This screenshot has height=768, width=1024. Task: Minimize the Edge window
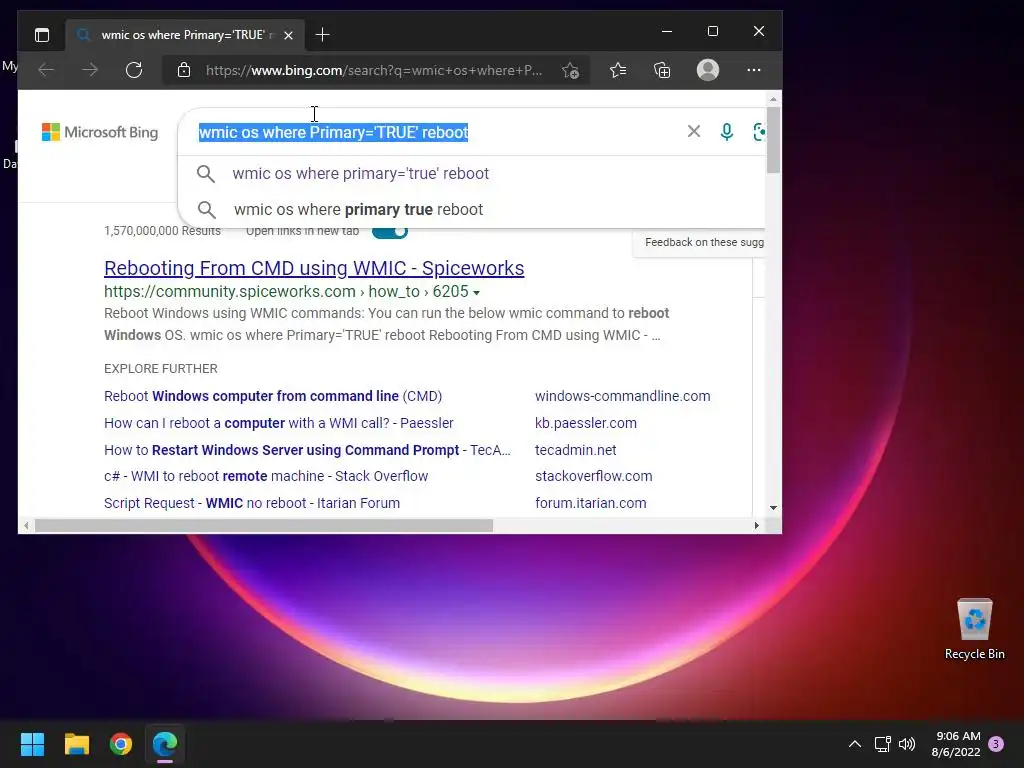click(667, 31)
